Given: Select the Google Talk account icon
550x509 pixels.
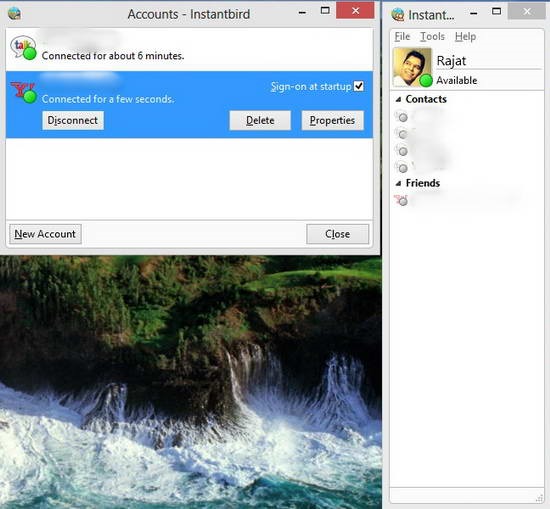Looking at the screenshot, I should (23, 47).
